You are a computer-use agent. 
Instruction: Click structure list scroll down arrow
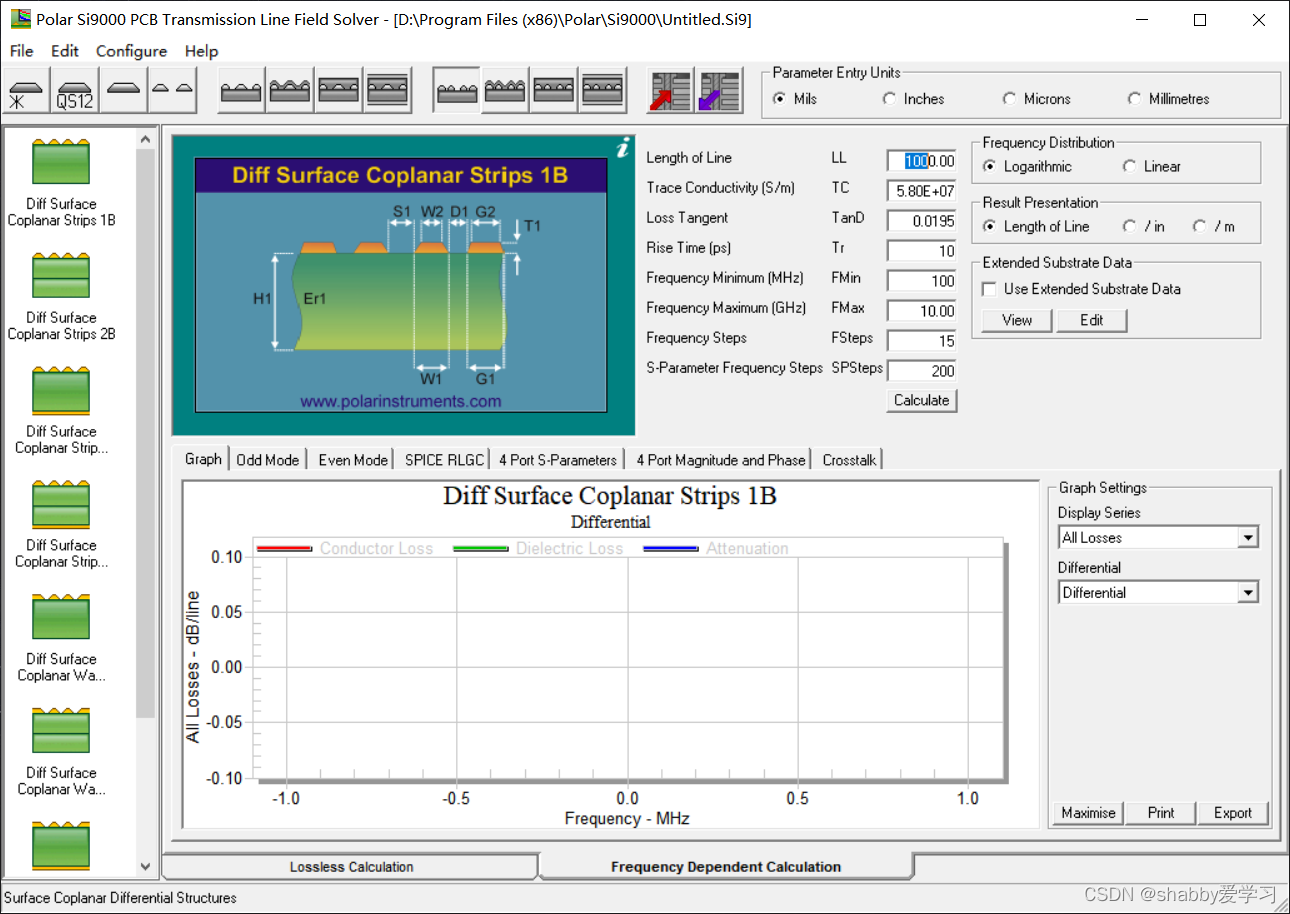146,866
